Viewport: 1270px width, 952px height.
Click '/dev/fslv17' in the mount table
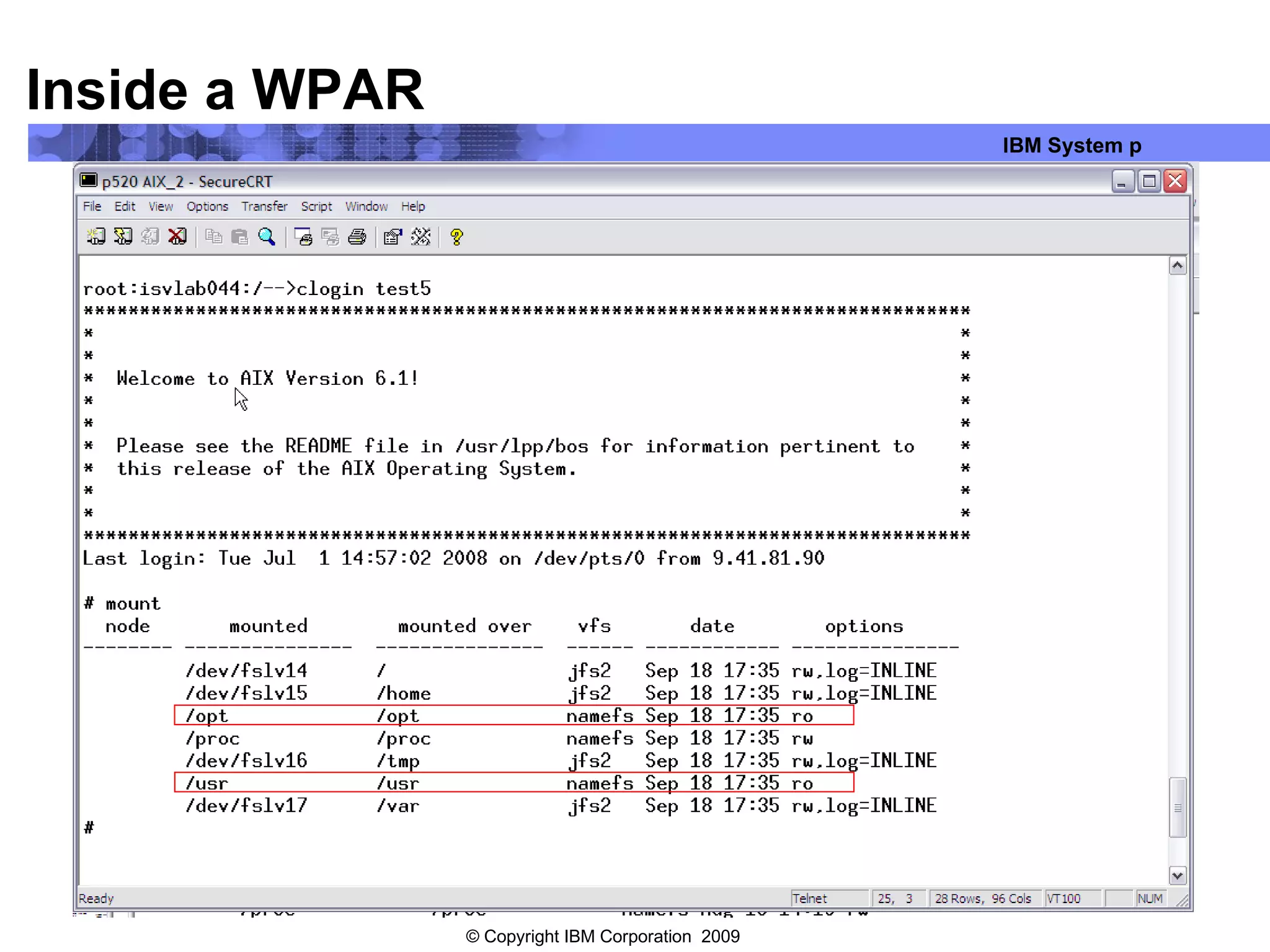pos(246,806)
